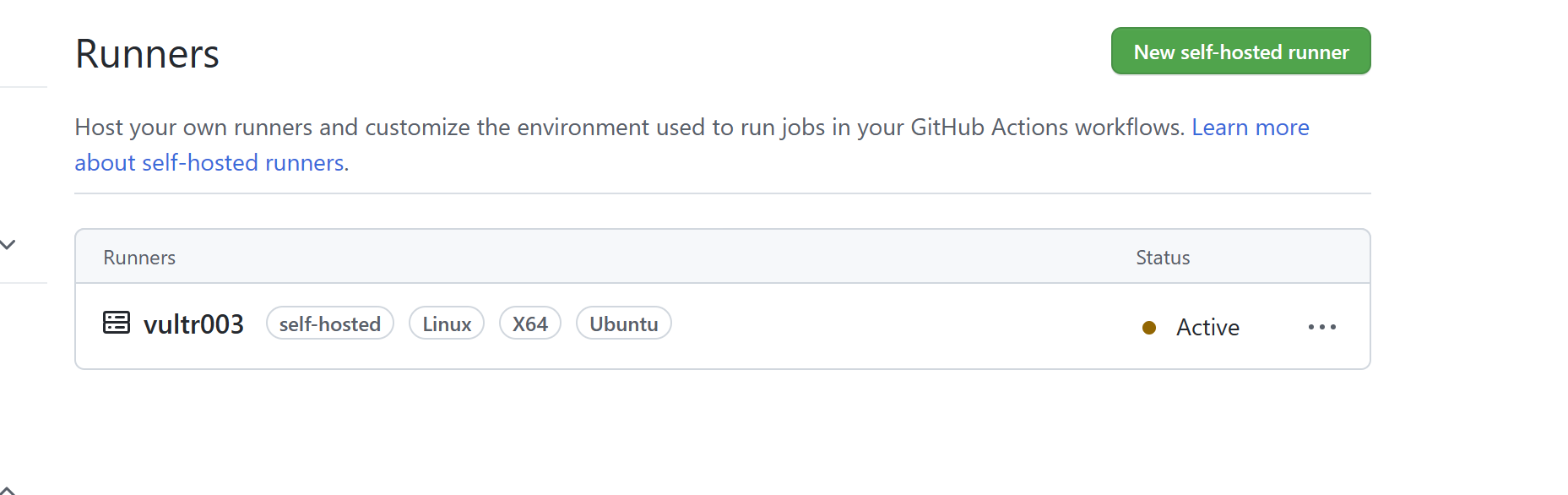Image resolution: width=1568 pixels, height=495 pixels.
Task: Click the vultr003 runner name
Action: click(x=194, y=323)
